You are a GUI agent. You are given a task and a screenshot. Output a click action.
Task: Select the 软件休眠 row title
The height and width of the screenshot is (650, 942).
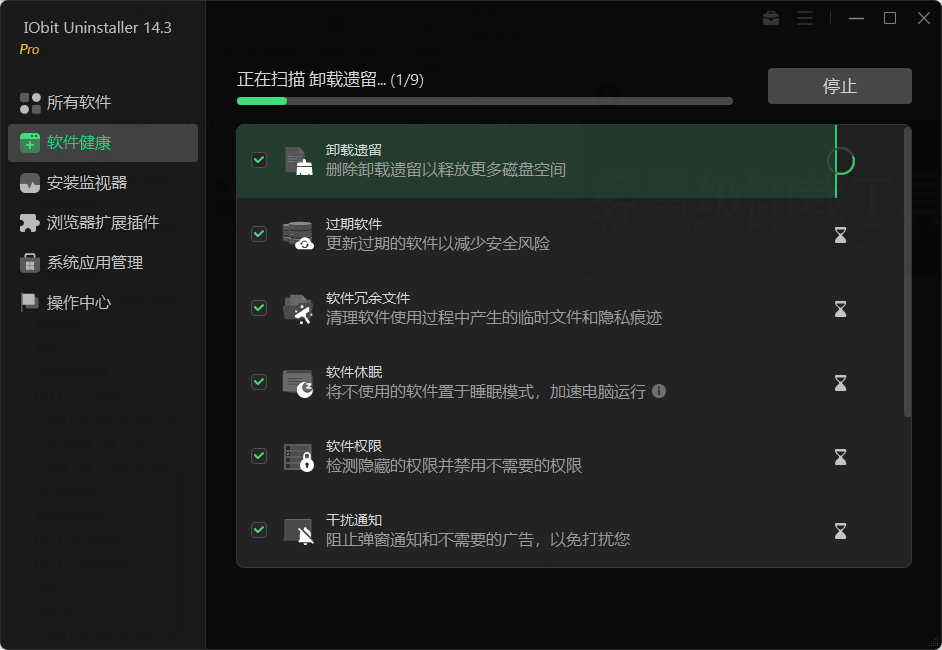pos(354,372)
